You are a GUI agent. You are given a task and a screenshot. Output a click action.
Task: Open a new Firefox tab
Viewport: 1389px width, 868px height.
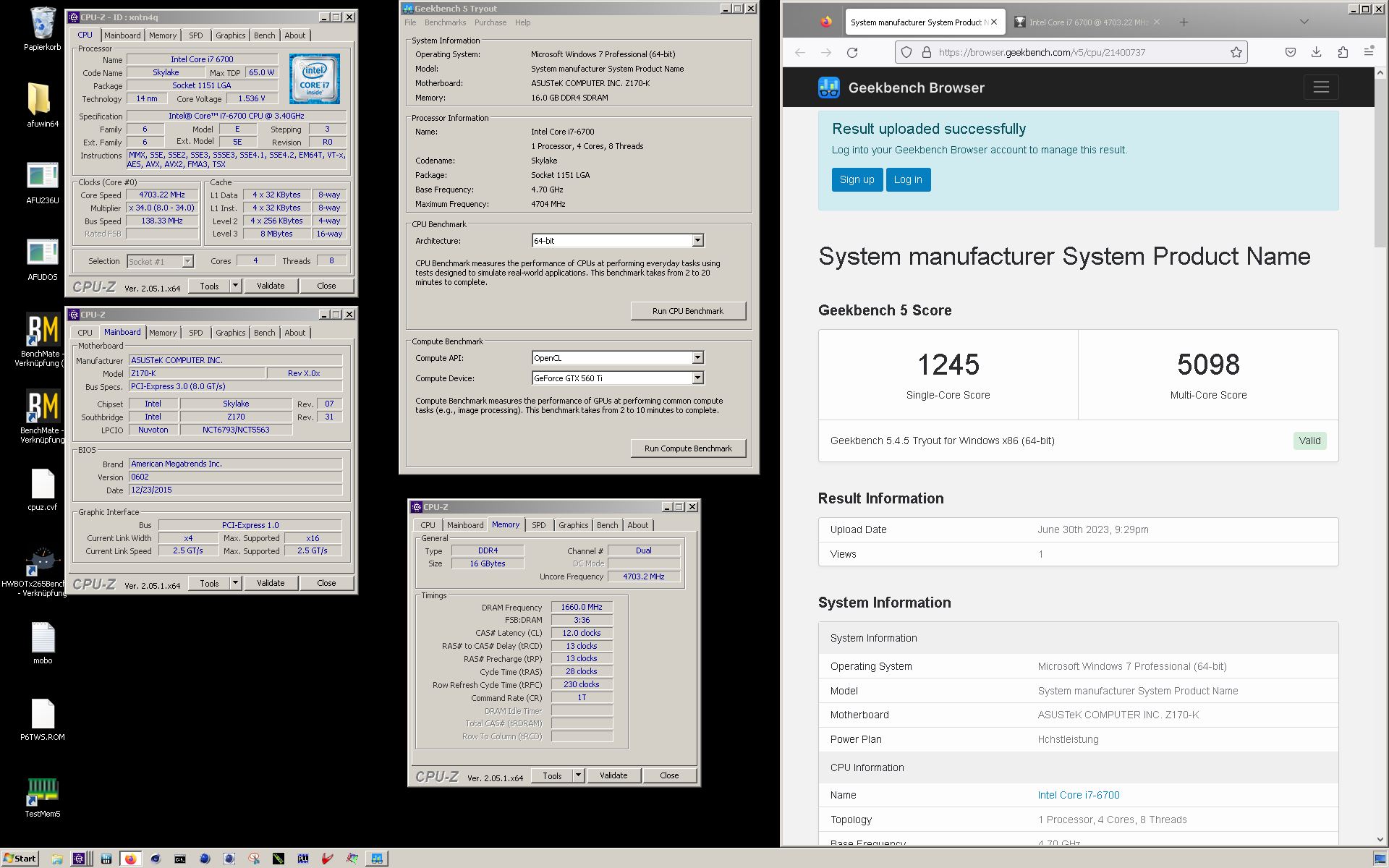click(1184, 22)
